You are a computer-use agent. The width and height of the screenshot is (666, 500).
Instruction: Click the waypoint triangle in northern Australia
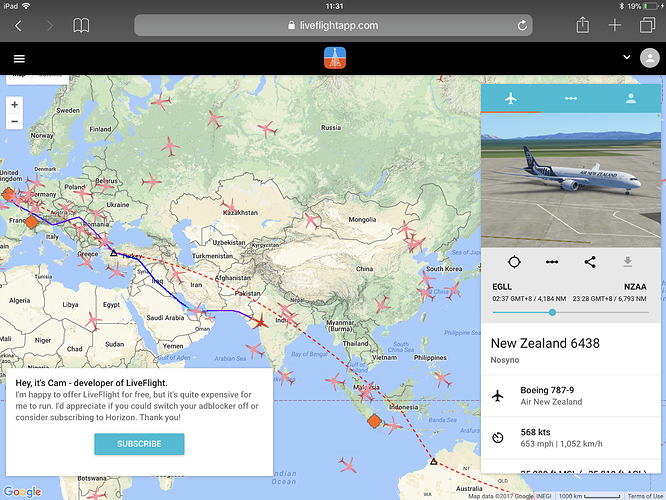(433, 461)
